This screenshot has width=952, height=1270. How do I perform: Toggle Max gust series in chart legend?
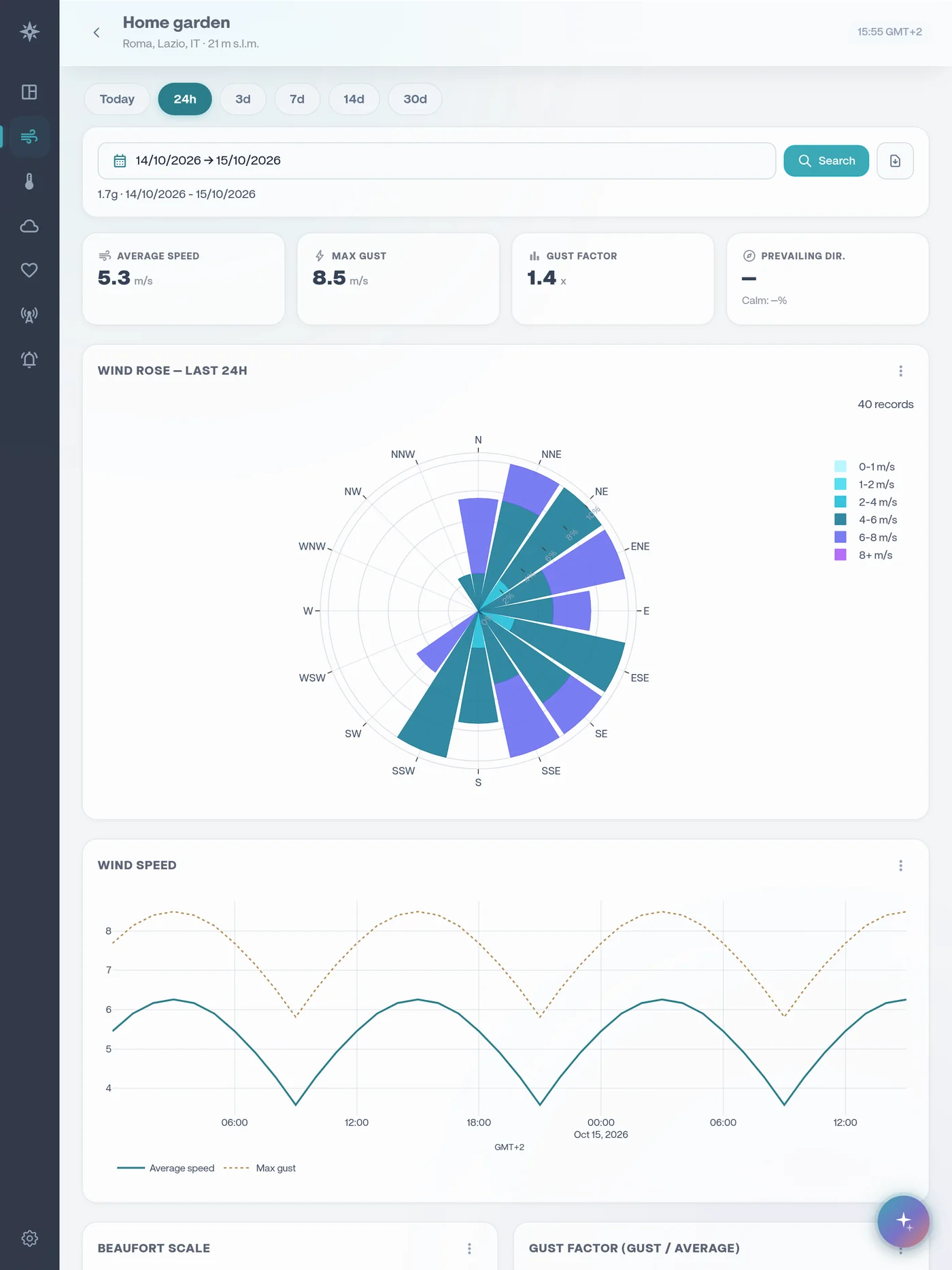[260, 1168]
